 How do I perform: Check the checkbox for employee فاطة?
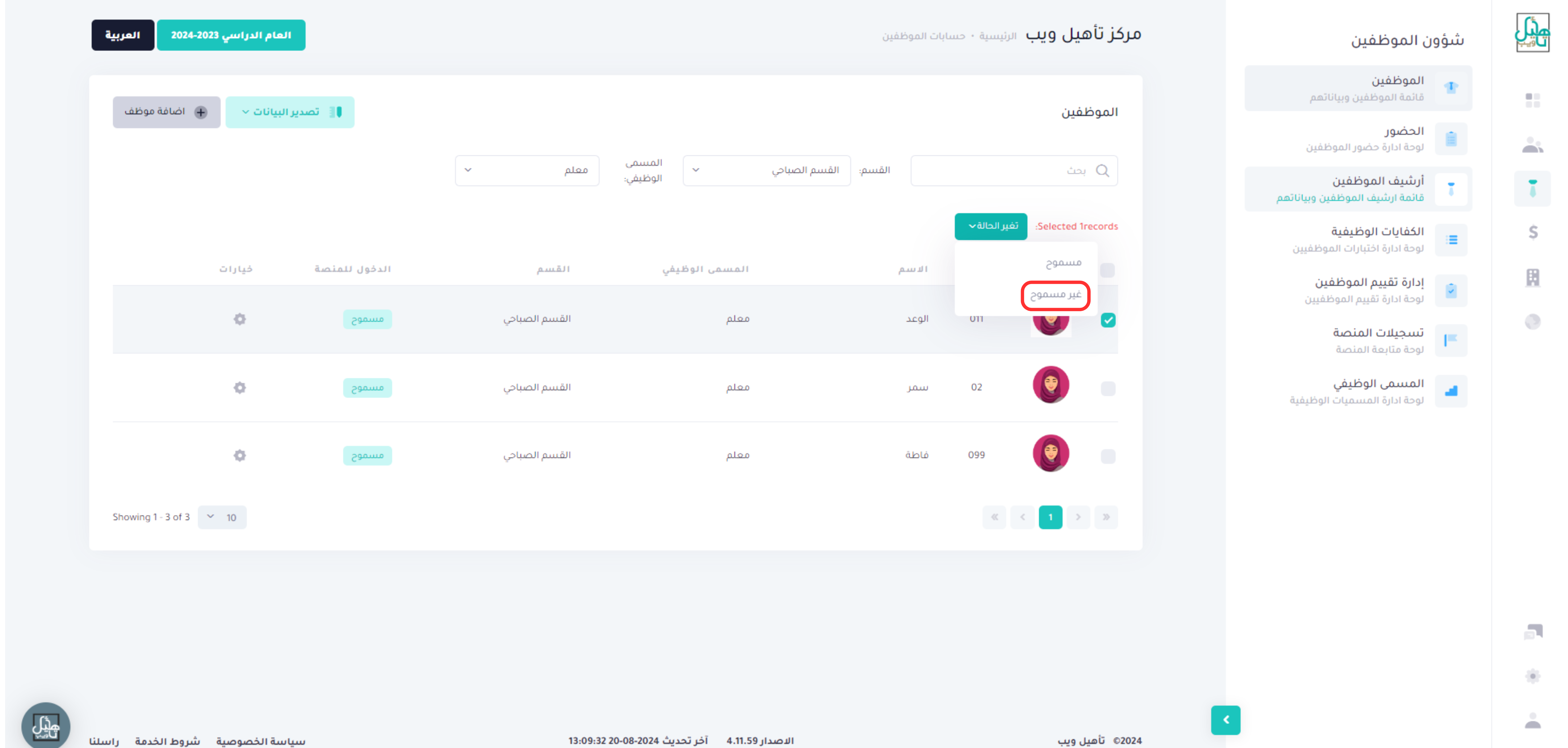(1108, 456)
